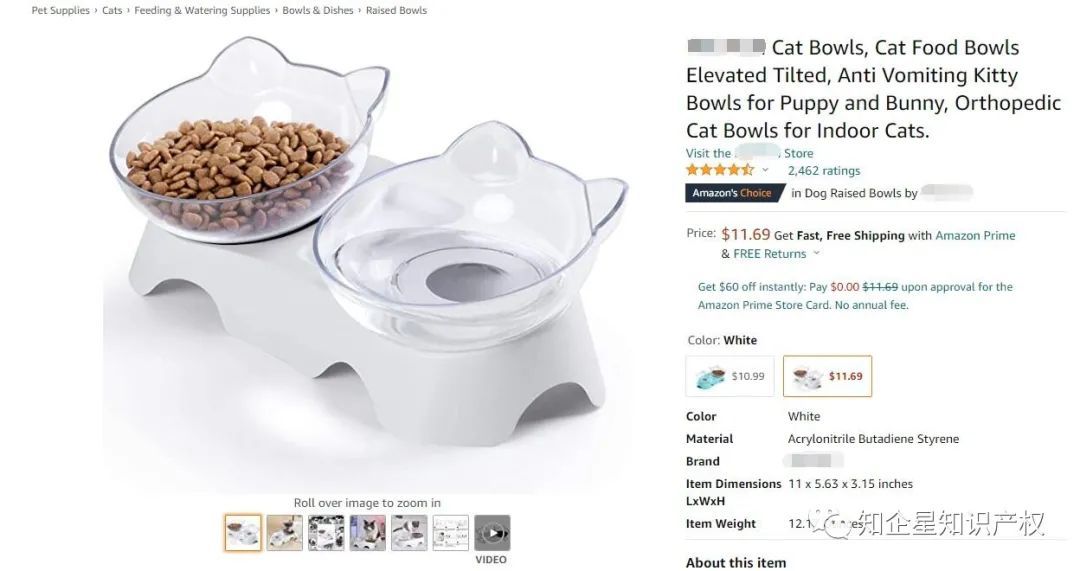Navigate to Feeding & Watering Supplies breadcrumb

tap(202, 11)
